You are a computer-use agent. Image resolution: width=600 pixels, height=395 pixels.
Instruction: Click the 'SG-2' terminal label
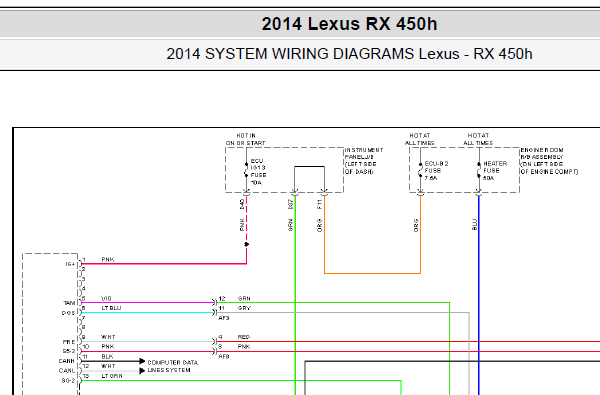[68, 380]
